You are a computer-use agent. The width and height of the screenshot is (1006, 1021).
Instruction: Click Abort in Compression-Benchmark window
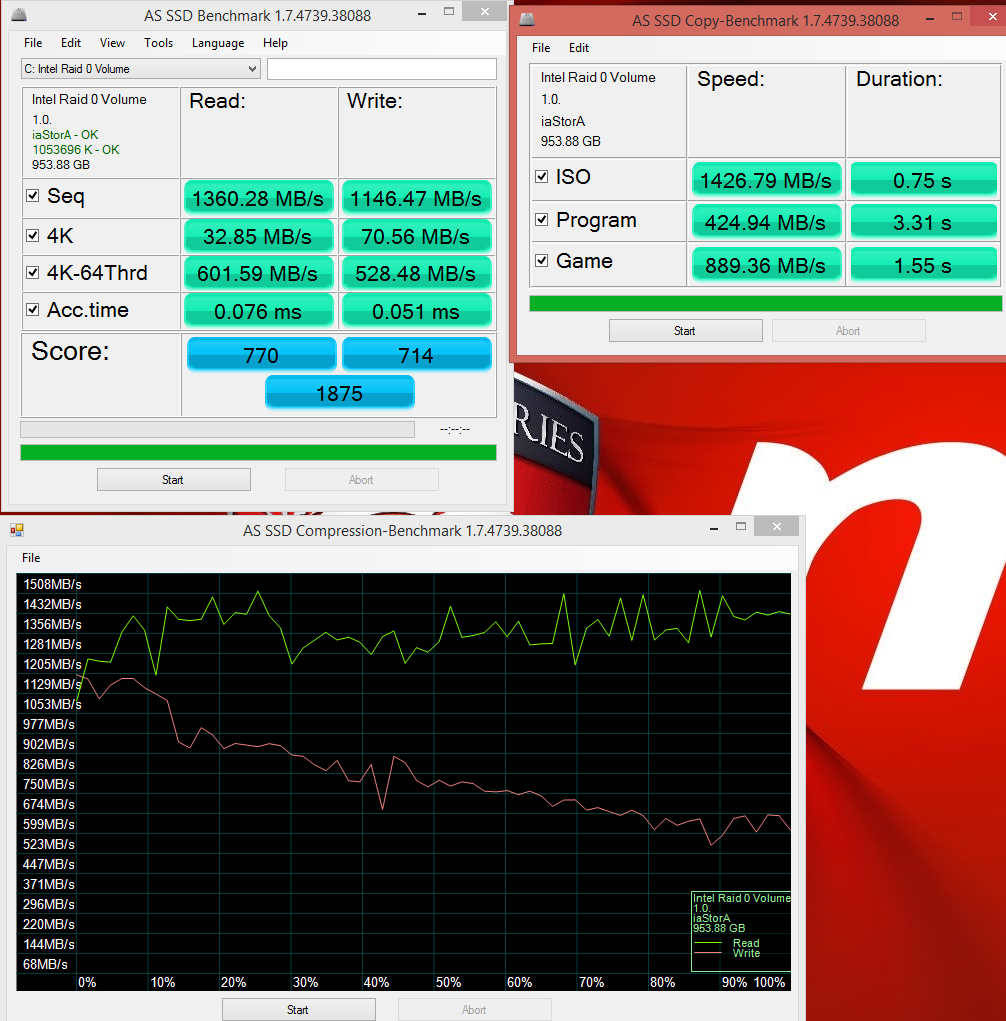tap(475, 1009)
